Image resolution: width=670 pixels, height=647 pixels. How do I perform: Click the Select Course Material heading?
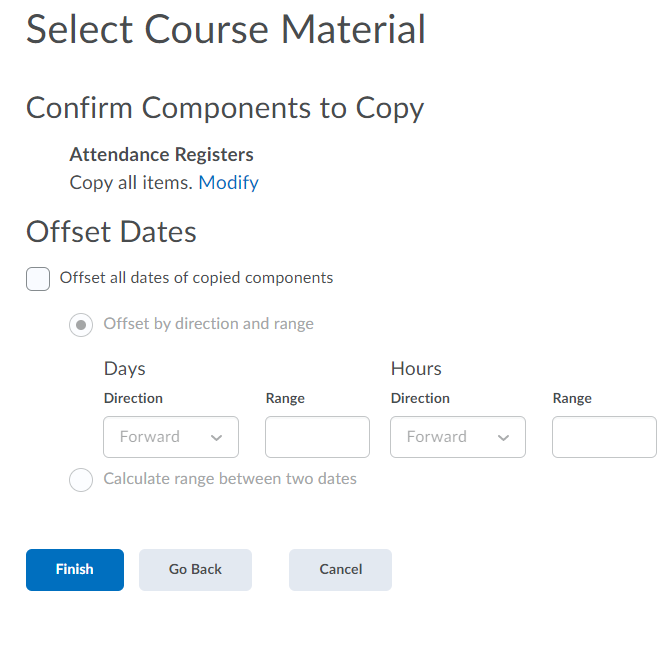click(x=226, y=30)
